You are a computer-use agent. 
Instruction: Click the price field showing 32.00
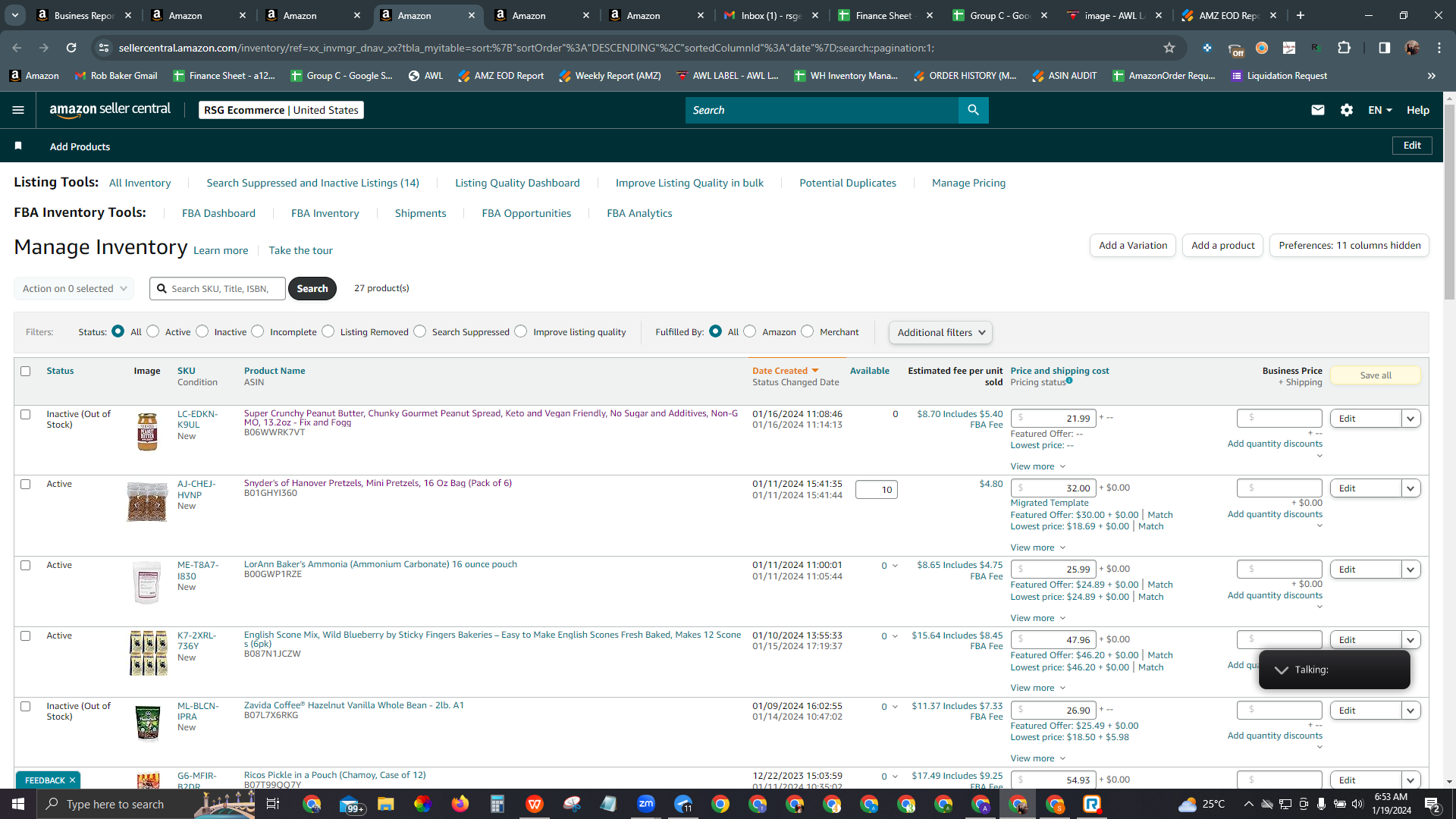coord(1053,488)
